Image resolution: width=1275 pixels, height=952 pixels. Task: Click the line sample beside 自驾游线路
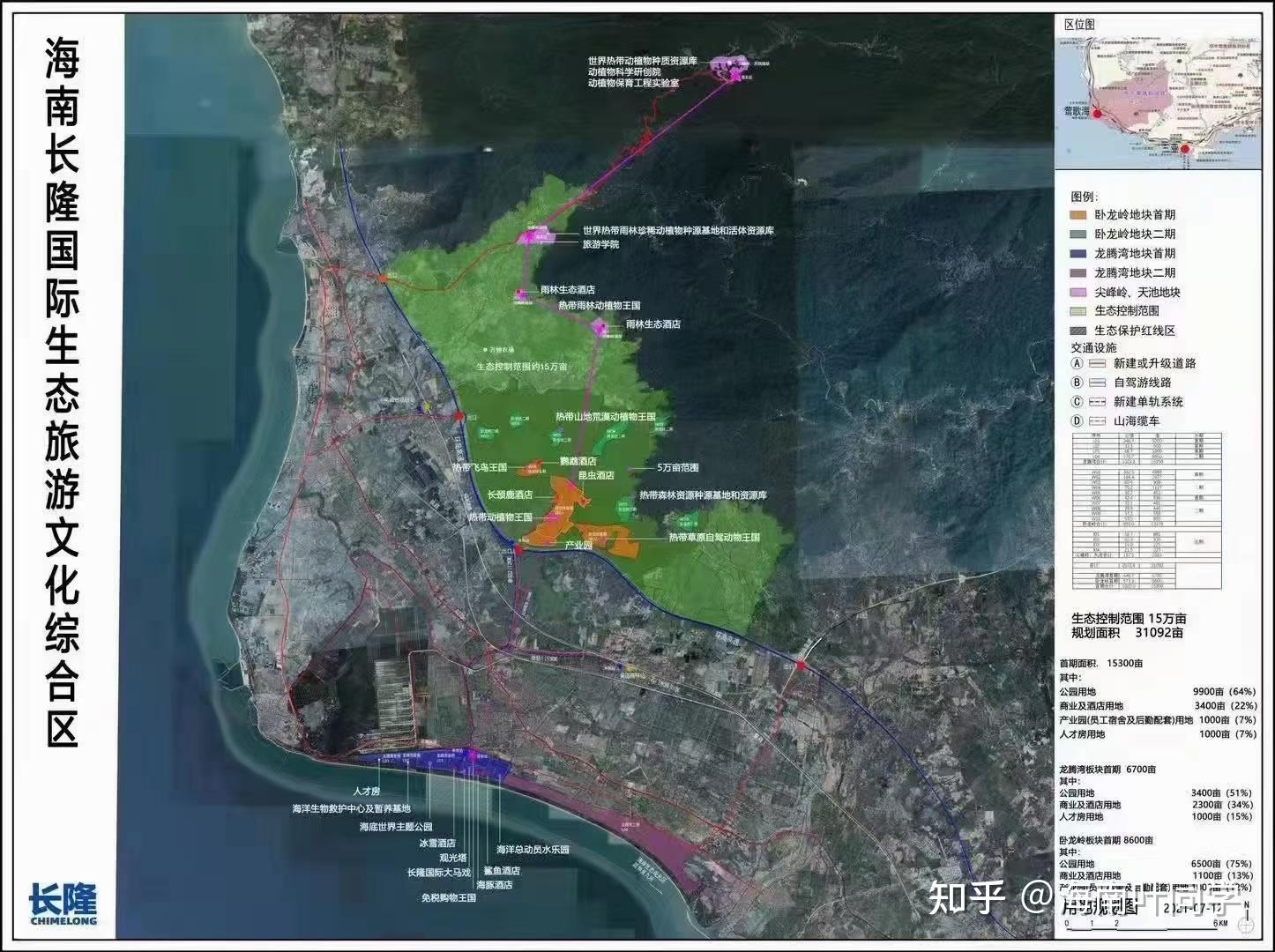(1098, 383)
